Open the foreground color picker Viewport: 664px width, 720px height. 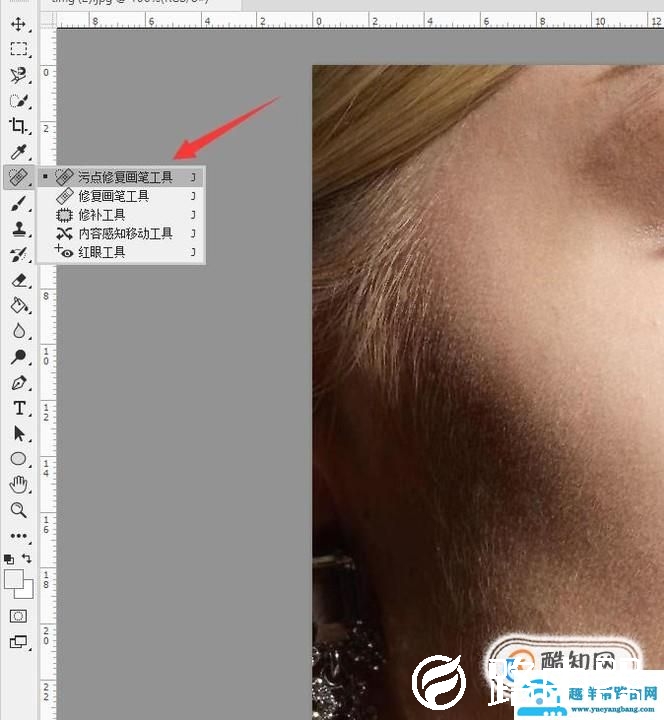[x=13, y=579]
